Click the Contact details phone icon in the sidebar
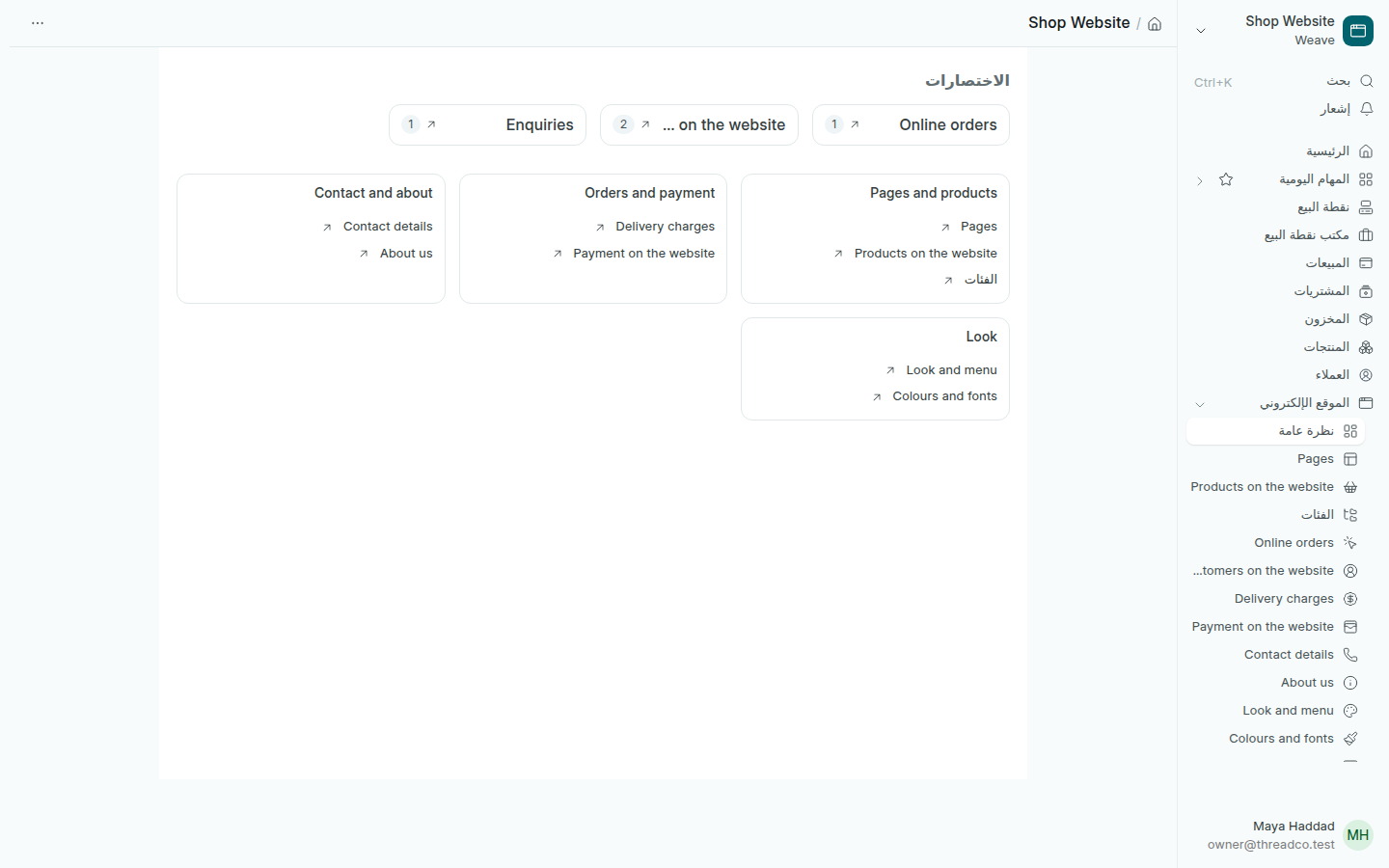The width and height of the screenshot is (1389, 868). tap(1350, 655)
